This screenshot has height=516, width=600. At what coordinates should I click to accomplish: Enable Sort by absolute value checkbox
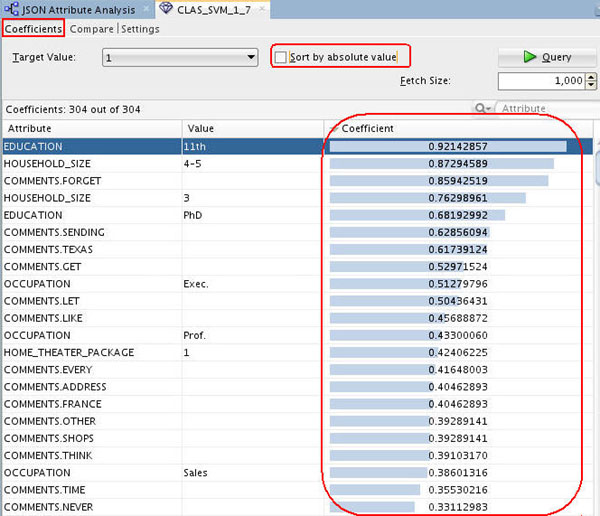281,57
